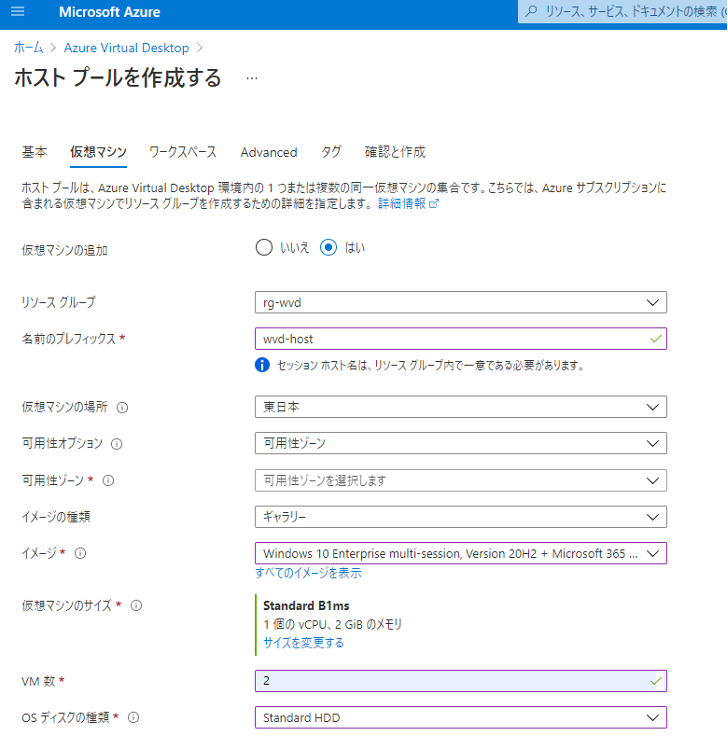728x736 pixels.
Task: Open the 可用性ゾーンを選択します dropdown
Action: pyautogui.click(x=460, y=480)
